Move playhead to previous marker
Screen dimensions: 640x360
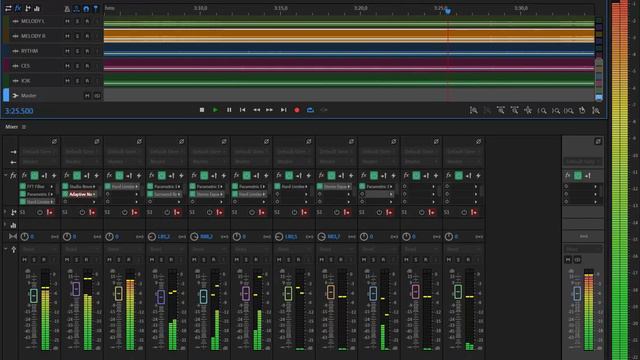tap(243, 110)
